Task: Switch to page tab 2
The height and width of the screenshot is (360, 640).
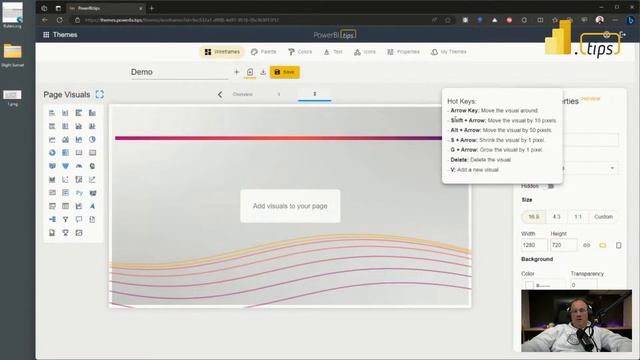Action: coord(314,94)
